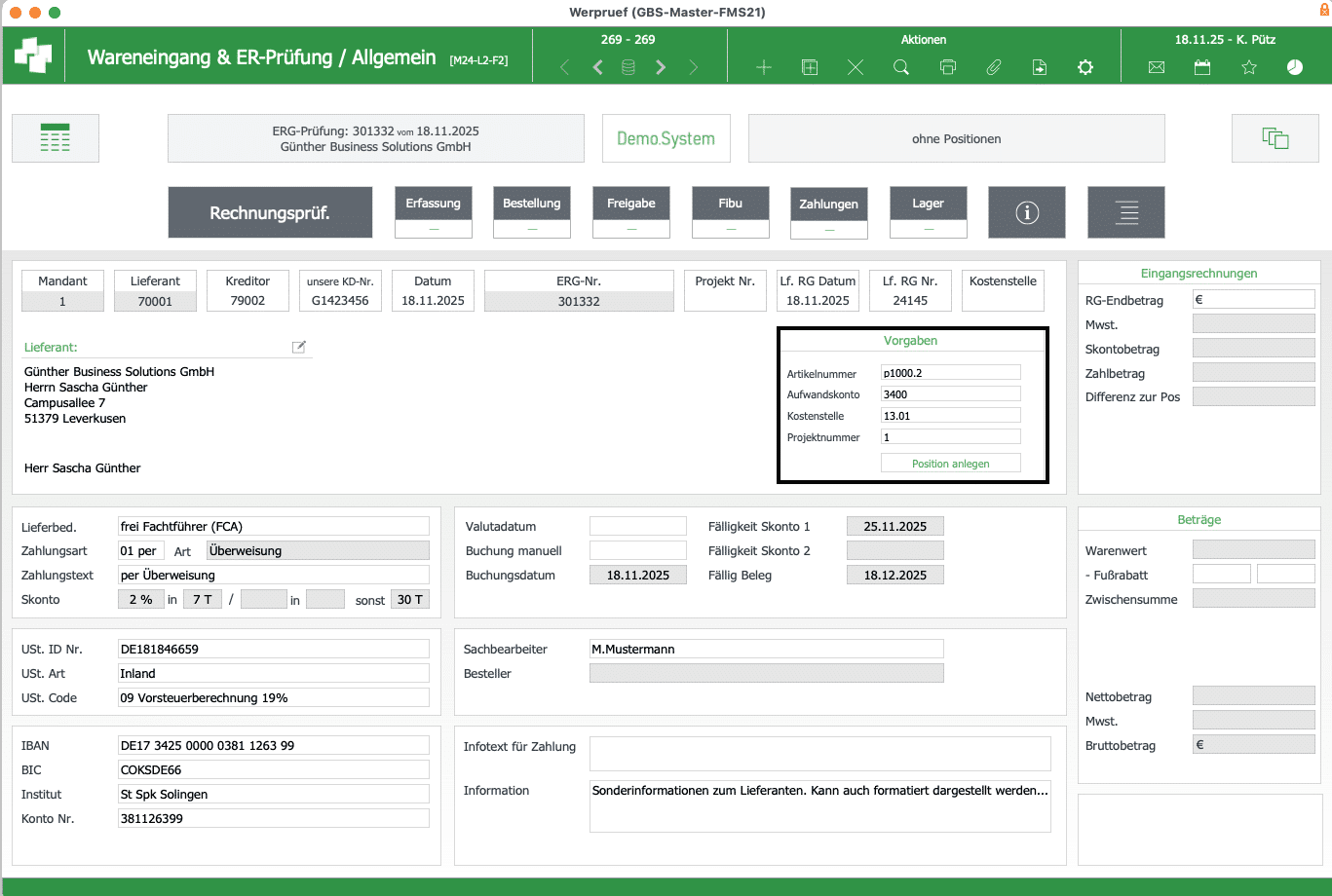Click the edit icon beside Lieferant
1332x896 pixels.
pos(299,347)
